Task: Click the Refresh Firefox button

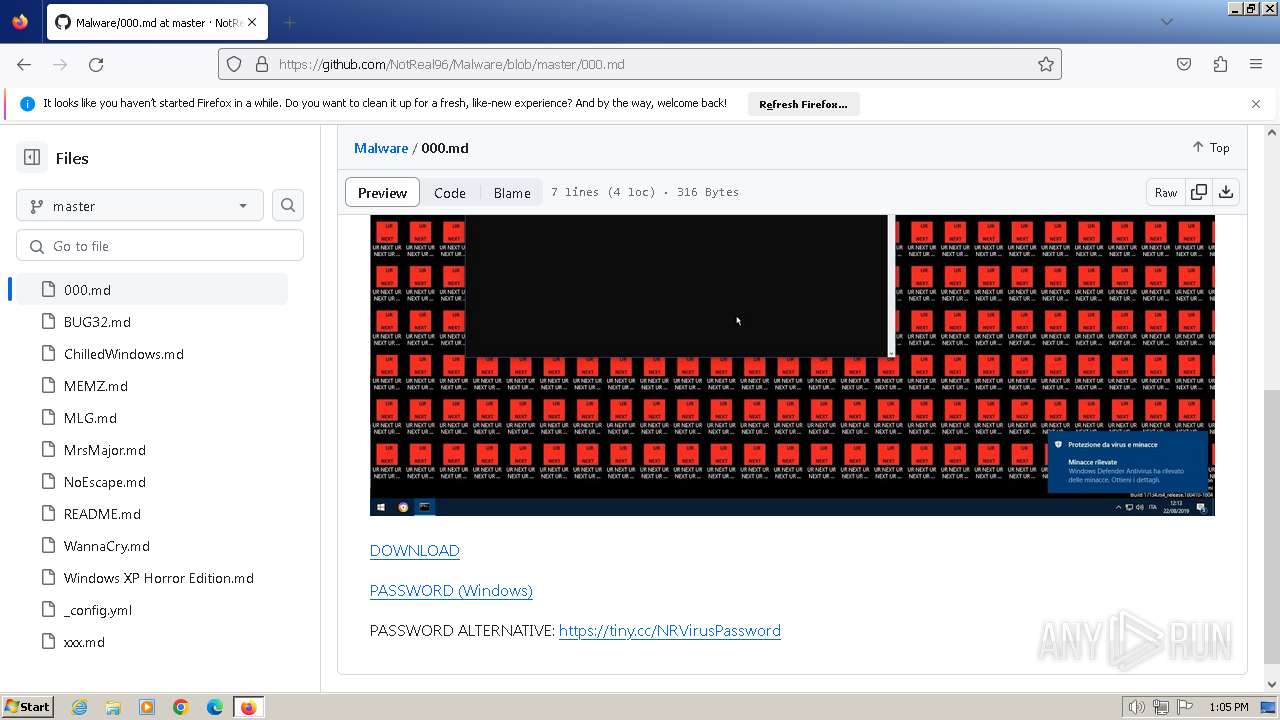Action: coord(803,104)
